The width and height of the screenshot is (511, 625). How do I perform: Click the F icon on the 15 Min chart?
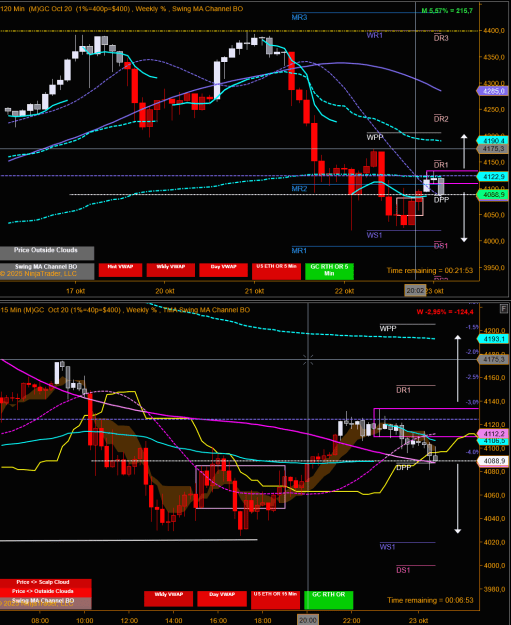503,309
